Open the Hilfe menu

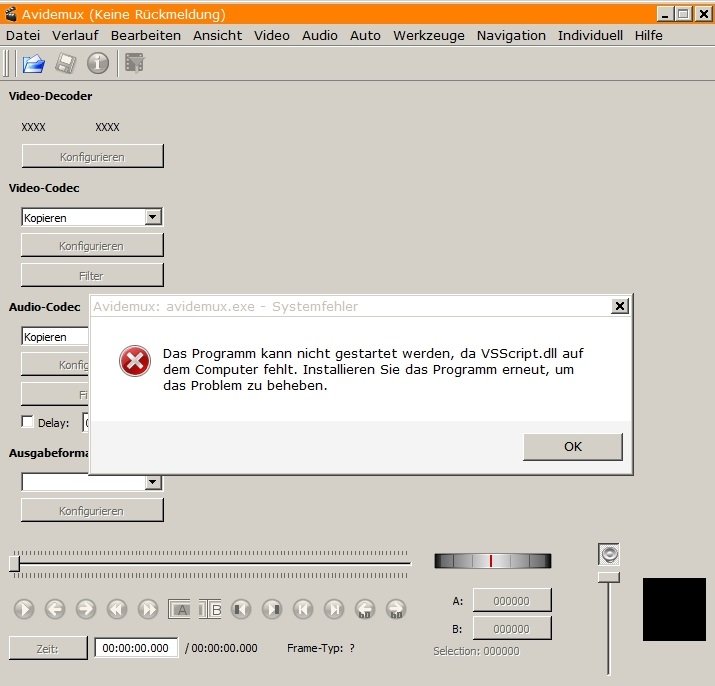(648, 36)
